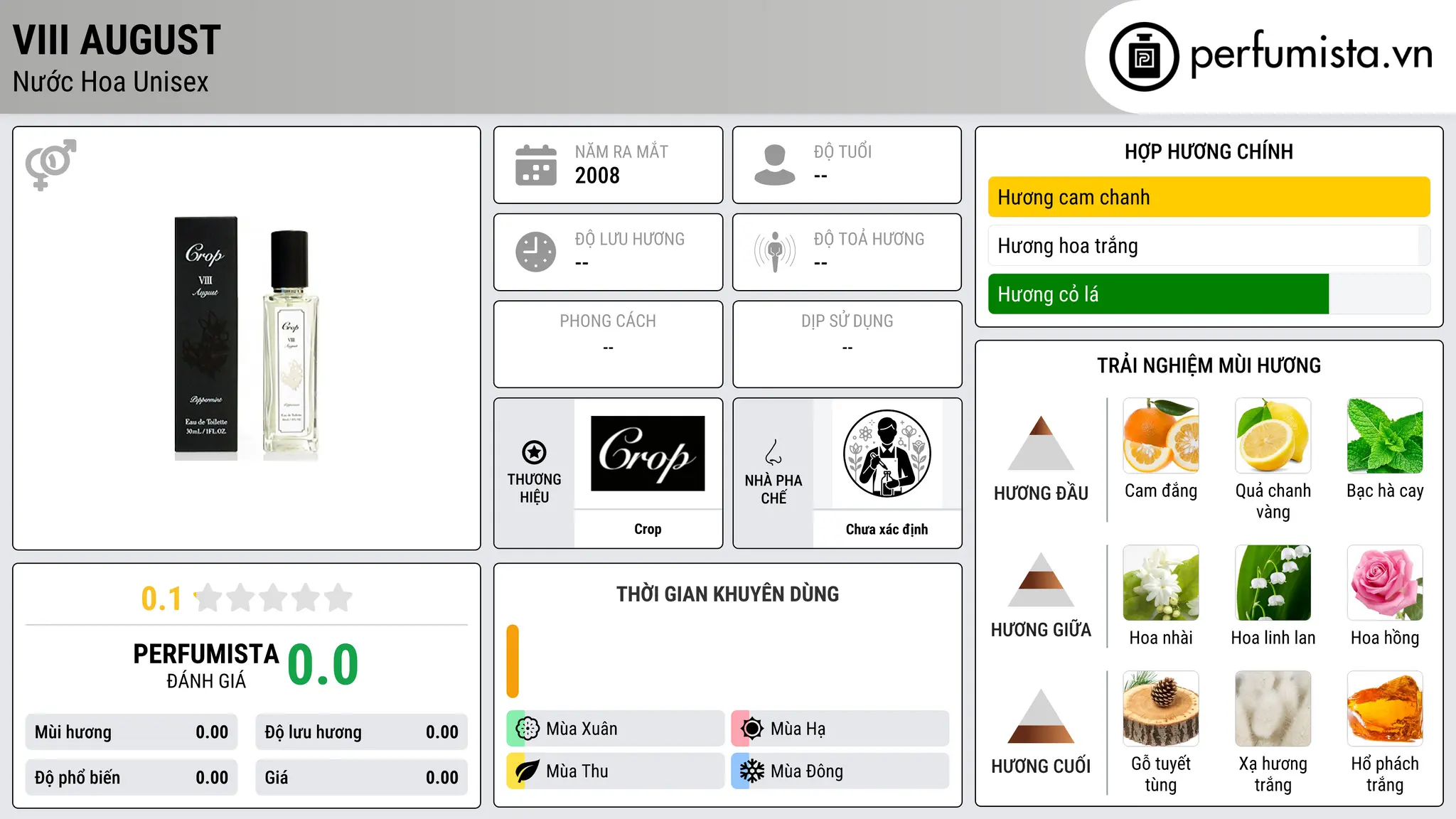Click the Perfumista Đánh Giá label
1456x819 pixels.
click(206, 665)
